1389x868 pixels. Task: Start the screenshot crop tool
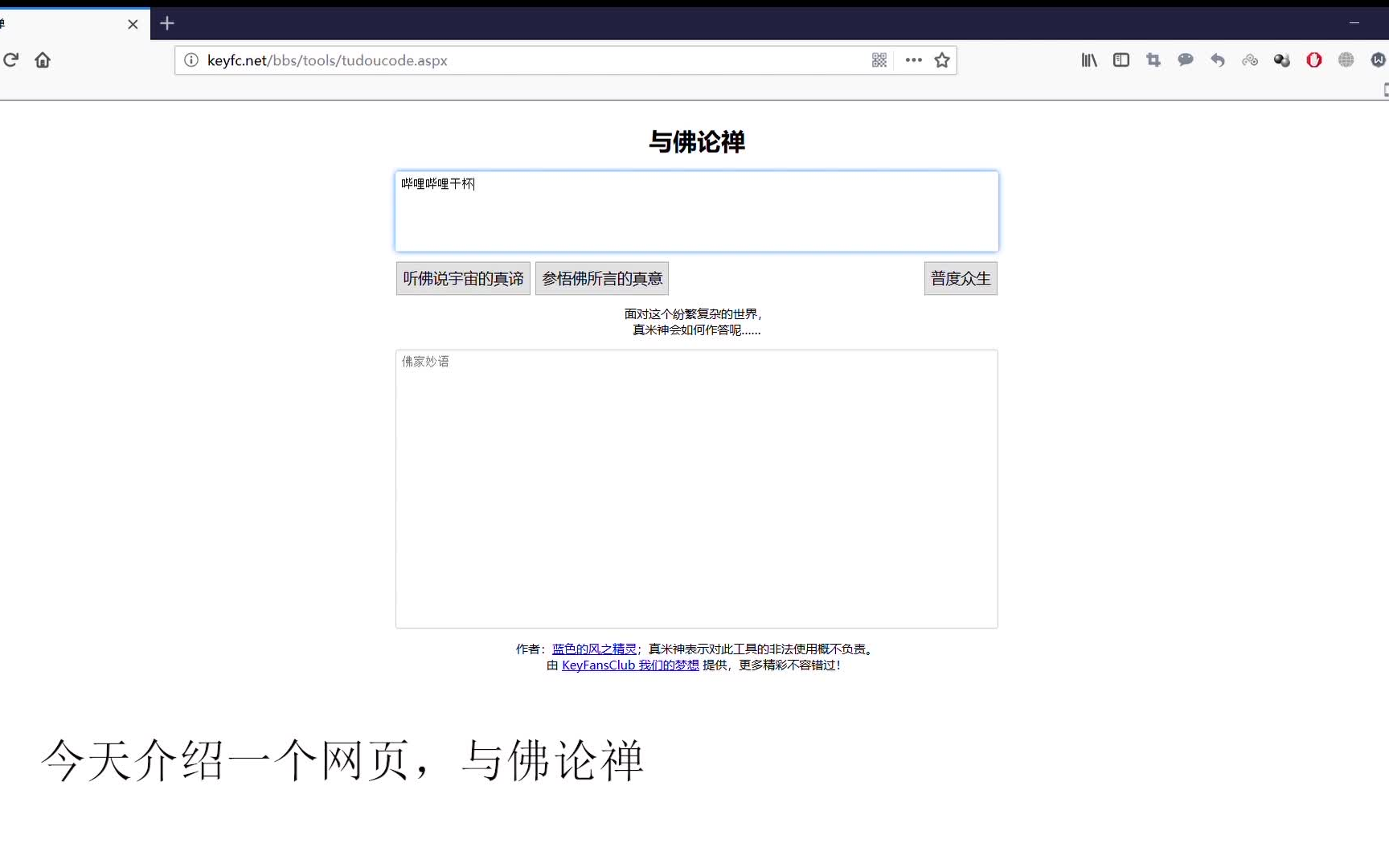coord(1153,60)
